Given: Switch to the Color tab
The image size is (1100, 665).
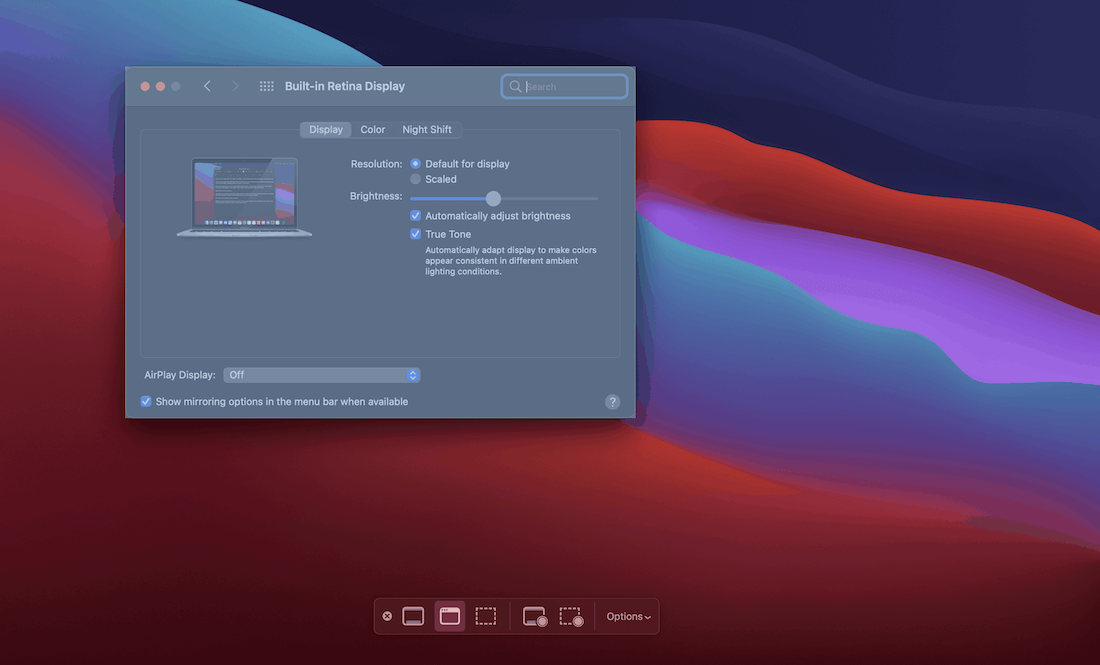Looking at the screenshot, I should [373, 130].
